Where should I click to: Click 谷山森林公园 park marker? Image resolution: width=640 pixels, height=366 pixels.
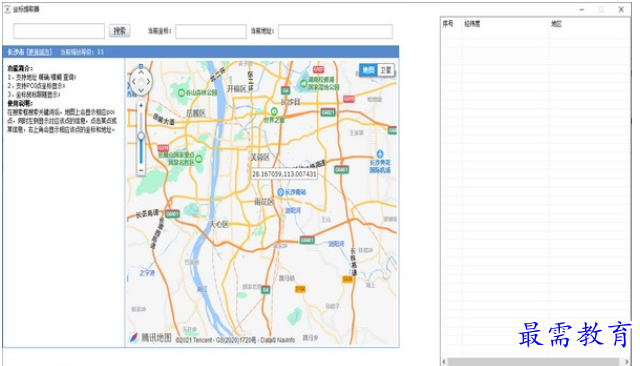pos(181,93)
